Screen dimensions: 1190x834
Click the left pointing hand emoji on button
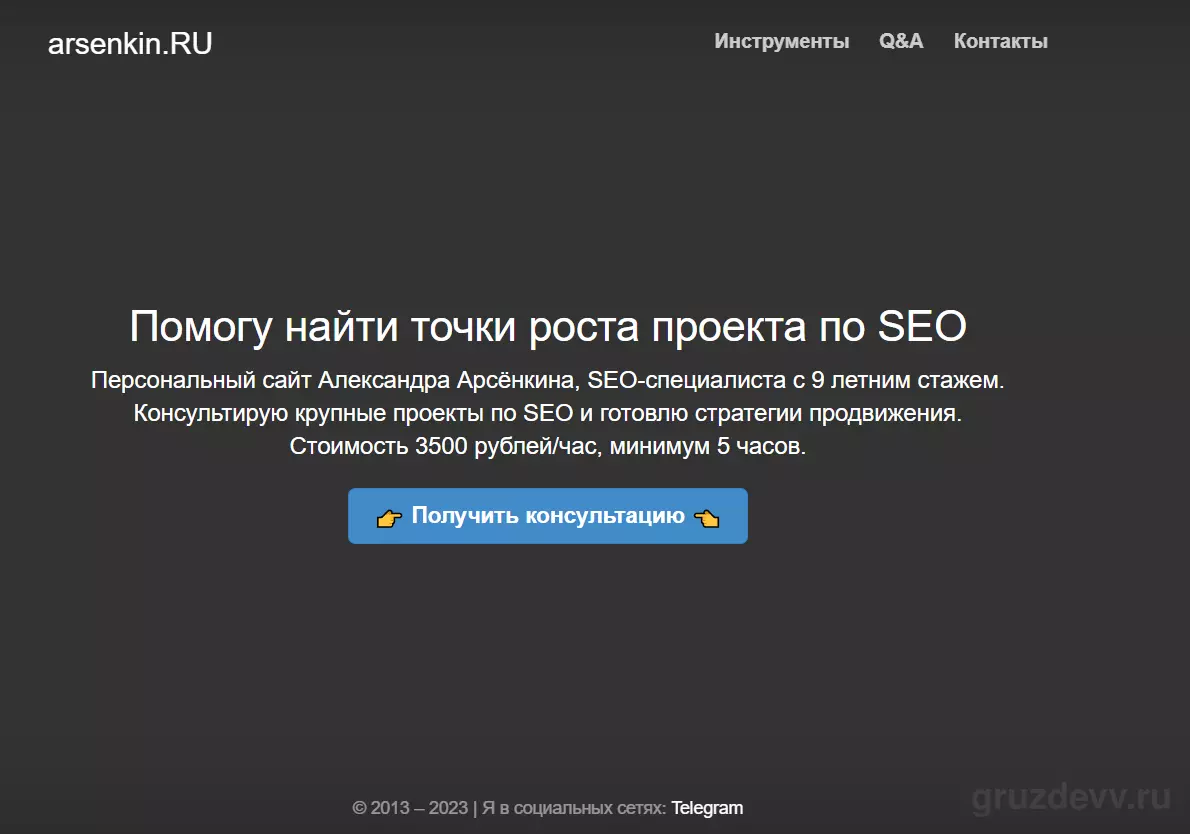click(x=389, y=518)
